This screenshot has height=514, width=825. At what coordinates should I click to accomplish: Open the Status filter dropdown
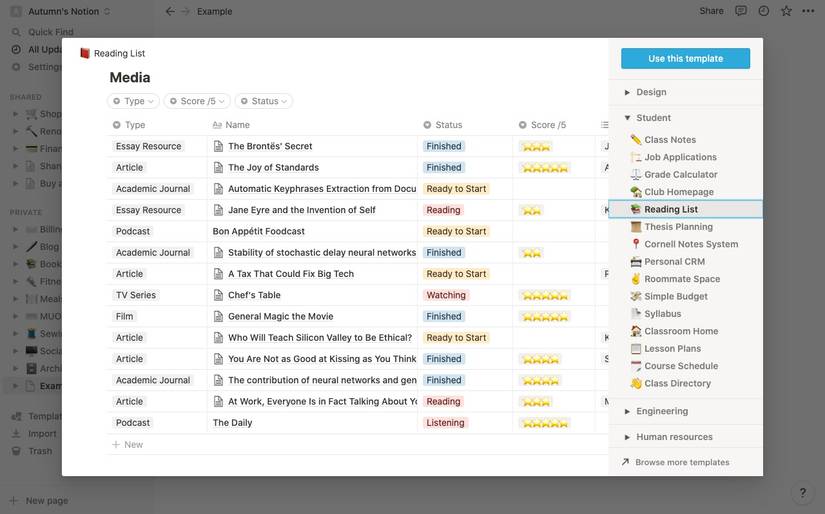(x=264, y=101)
